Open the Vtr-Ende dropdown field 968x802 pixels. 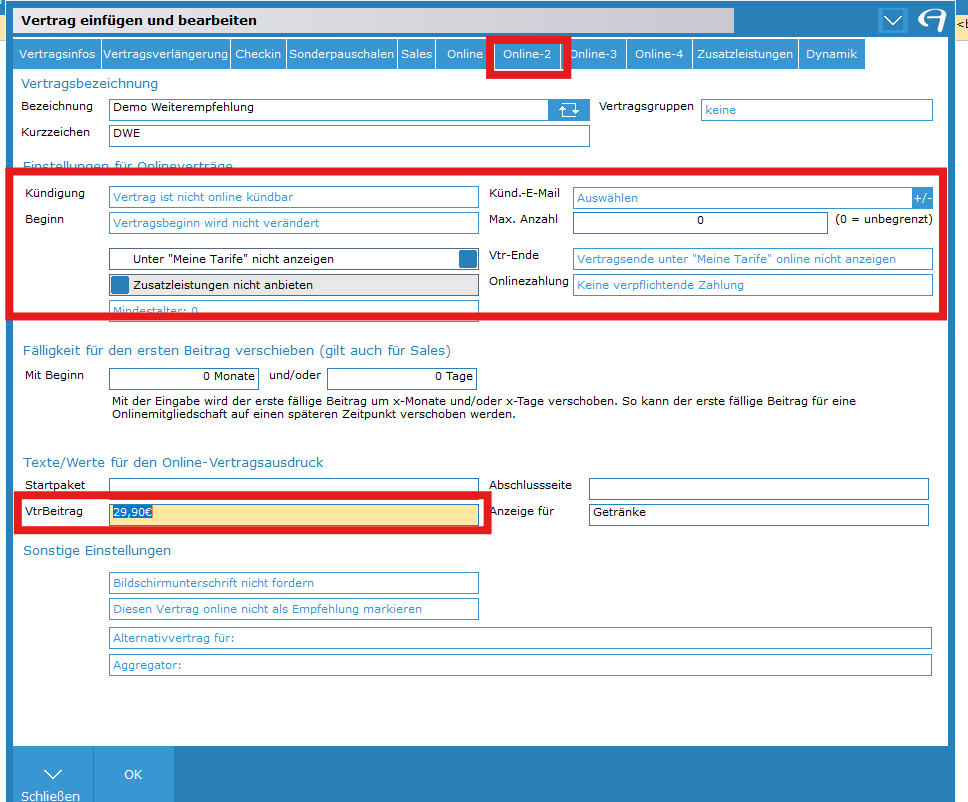752,259
